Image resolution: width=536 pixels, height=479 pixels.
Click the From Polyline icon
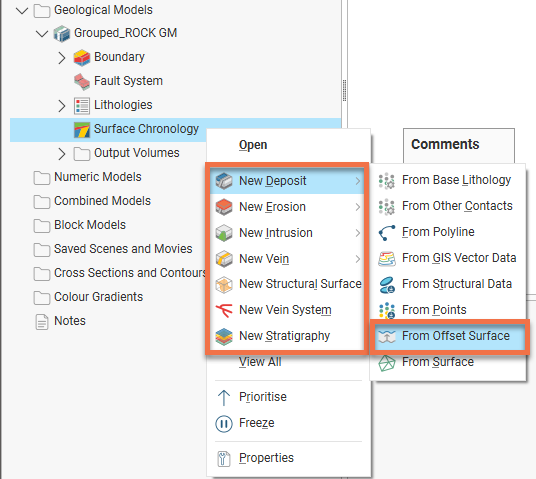pyautogui.click(x=387, y=232)
